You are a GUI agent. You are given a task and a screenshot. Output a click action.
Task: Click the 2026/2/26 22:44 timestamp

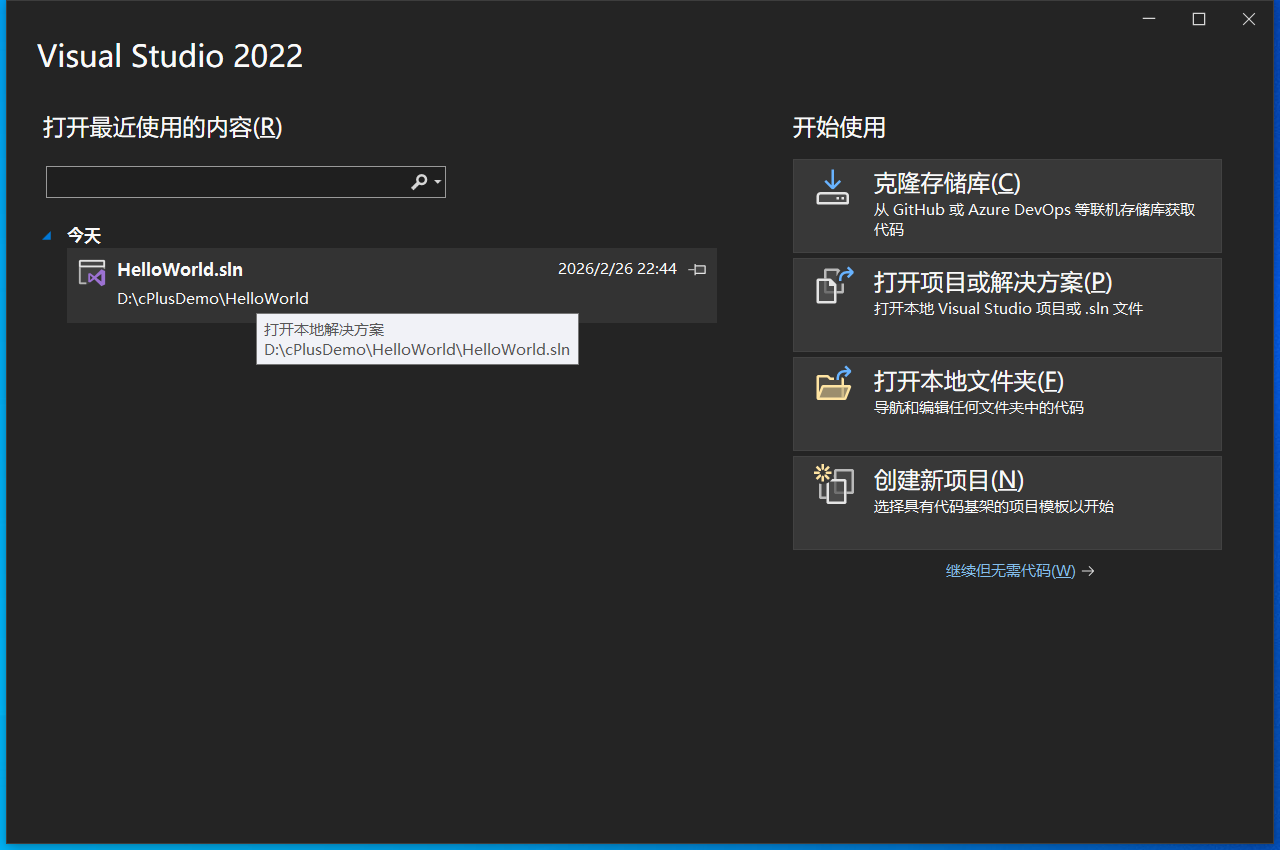tap(617, 269)
